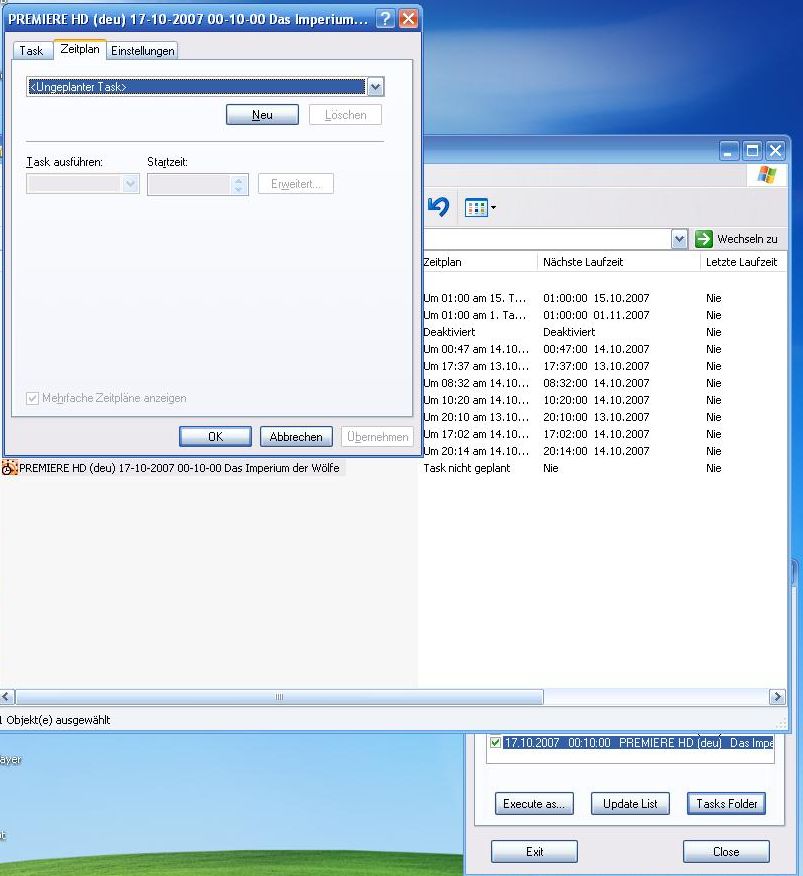The width and height of the screenshot is (803, 876).
Task: Click the 'Um 01:00 am 1. Ta...' row
Action: coord(474,315)
